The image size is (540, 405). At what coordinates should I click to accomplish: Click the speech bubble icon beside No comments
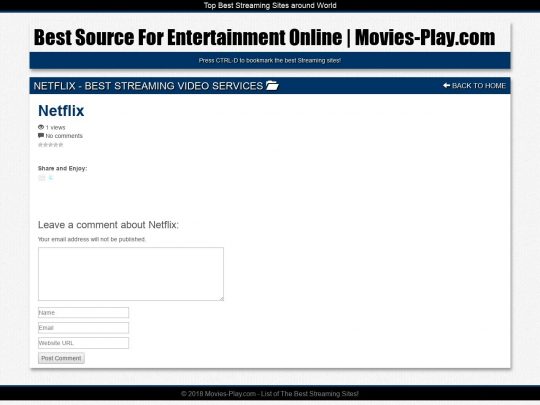[41, 135]
